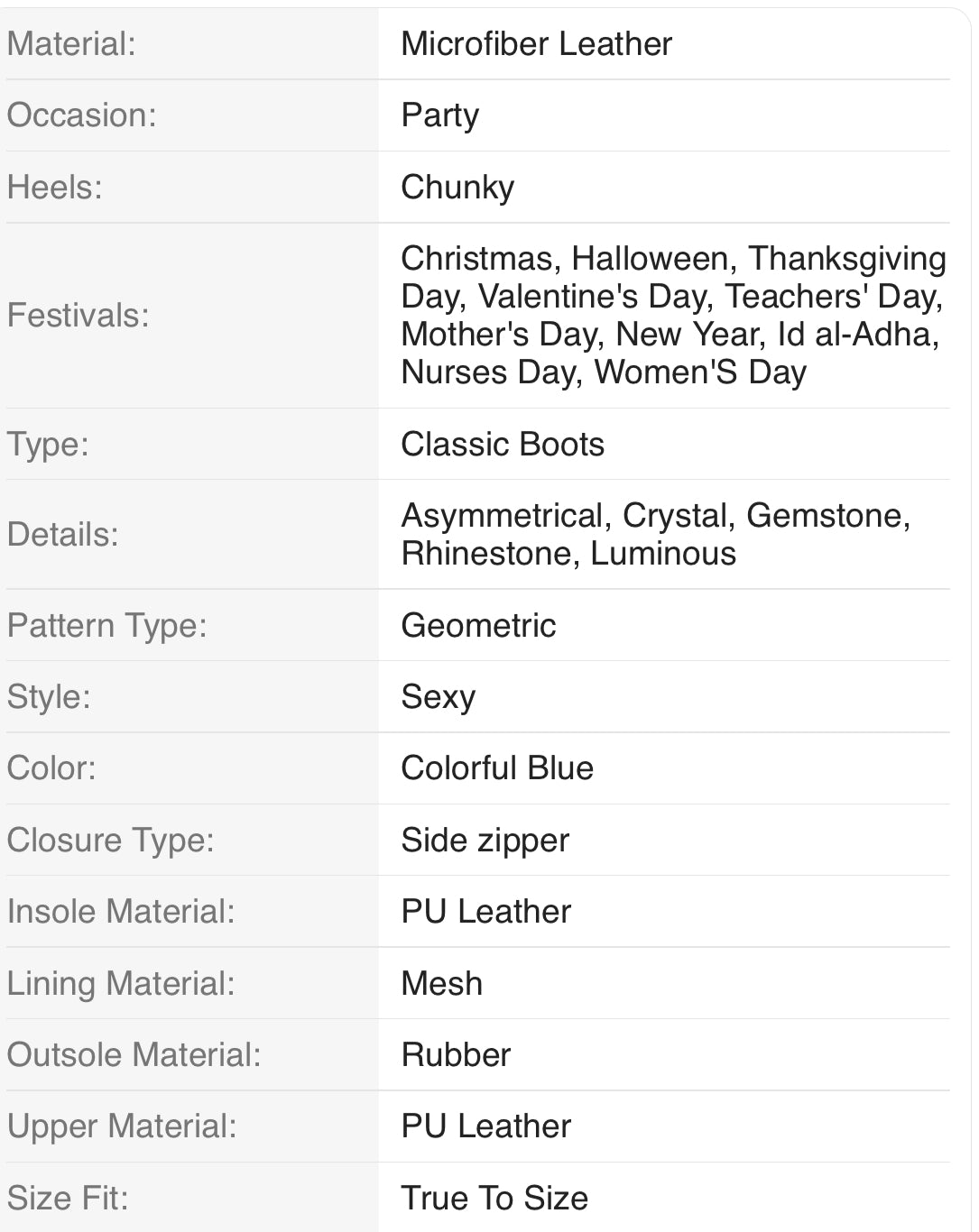Click the Size Fit: label

coord(68,1198)
